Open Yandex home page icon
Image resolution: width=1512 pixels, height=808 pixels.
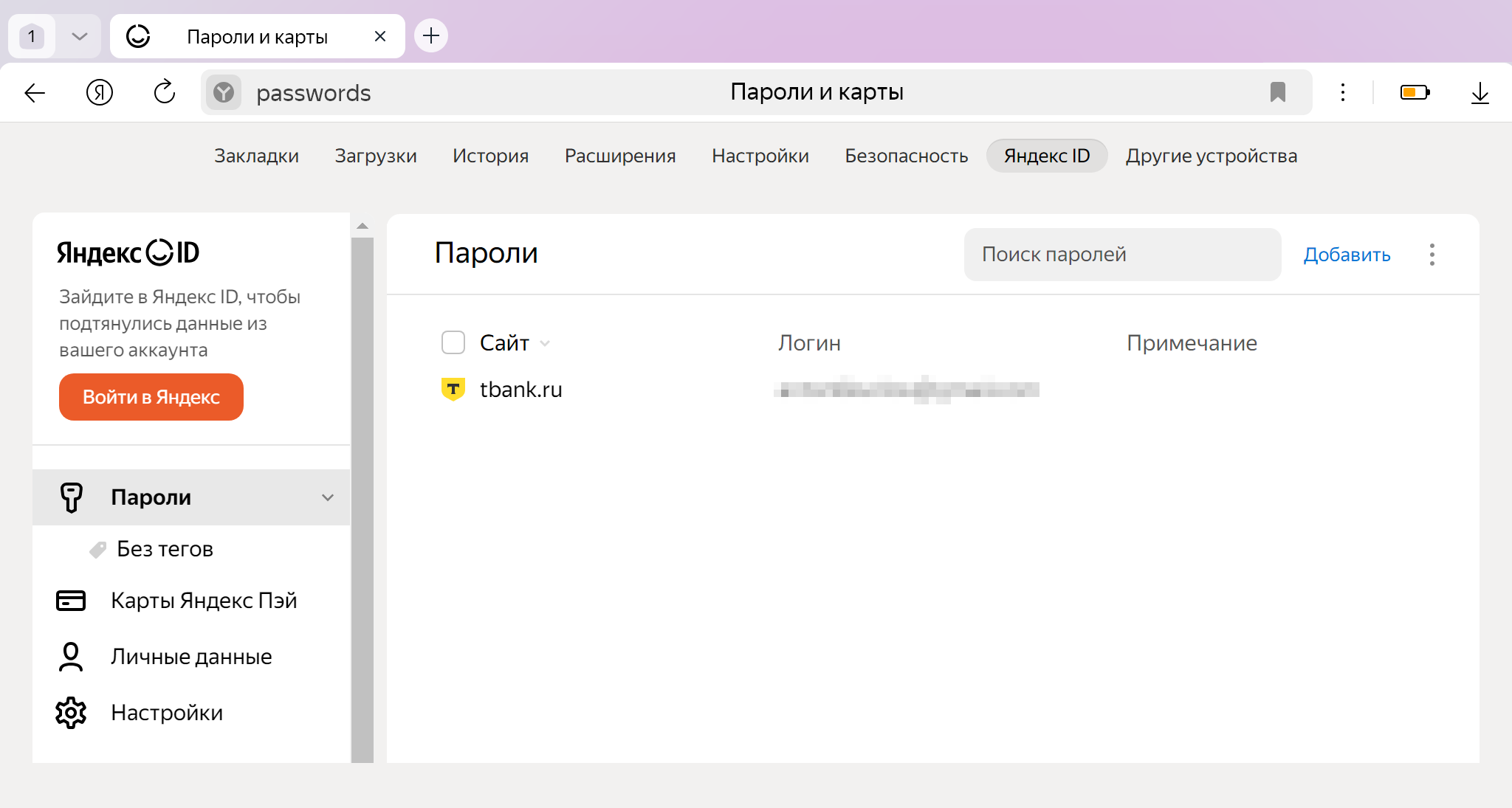point(100,93)
